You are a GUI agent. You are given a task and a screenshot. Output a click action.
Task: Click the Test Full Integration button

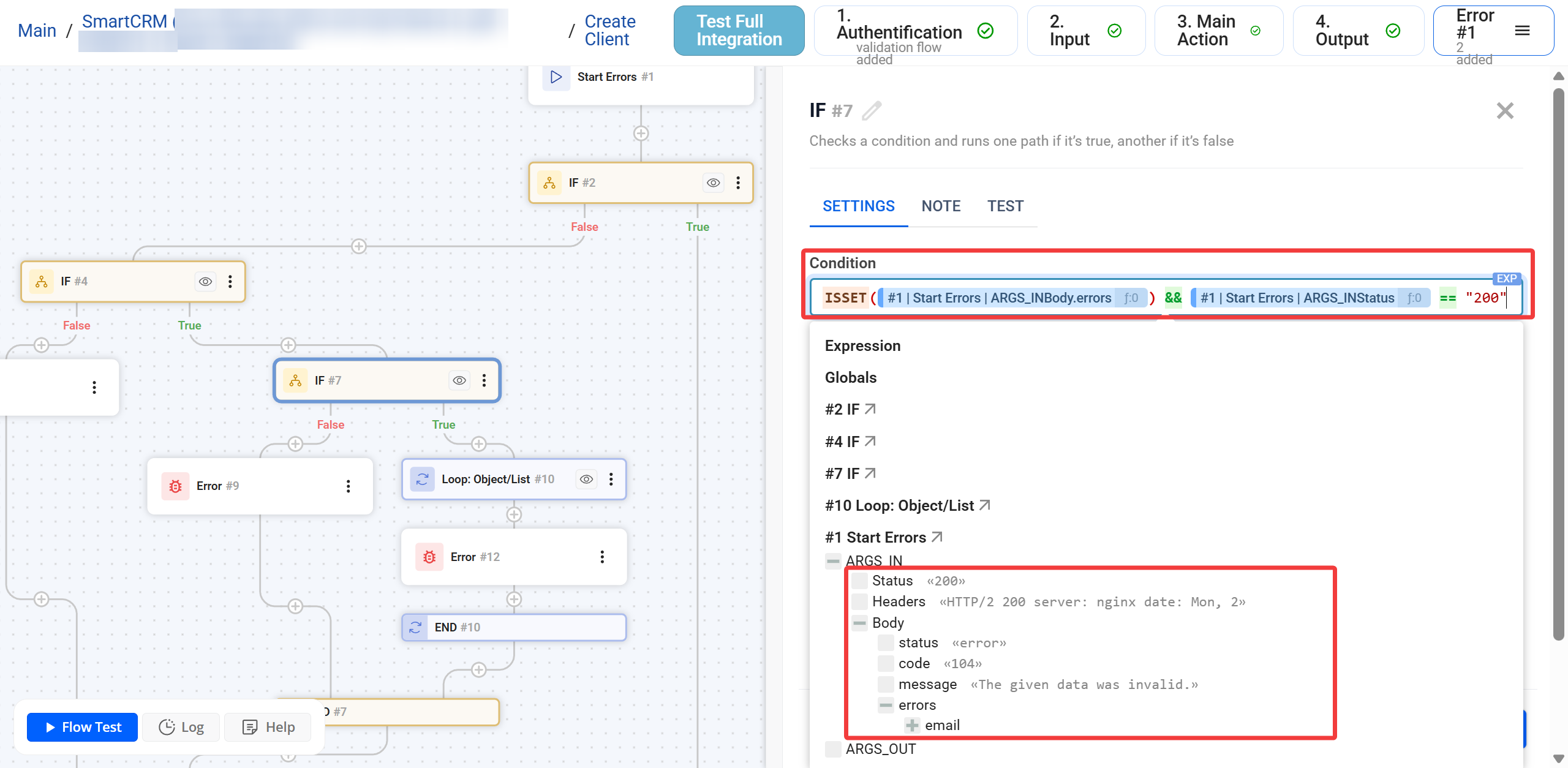point(739,31)
